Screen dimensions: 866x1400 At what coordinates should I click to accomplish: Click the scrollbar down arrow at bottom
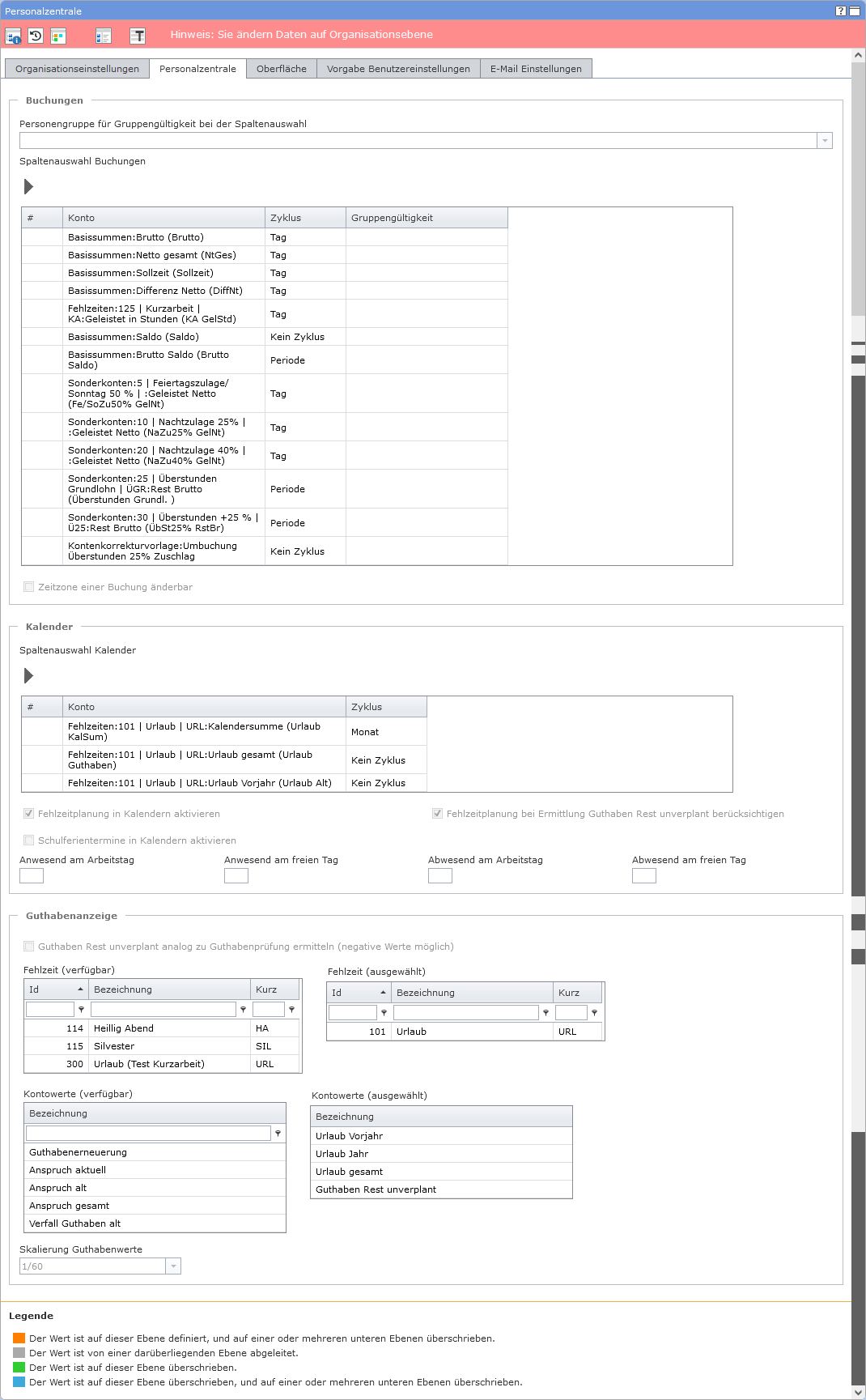(858, 1392)
